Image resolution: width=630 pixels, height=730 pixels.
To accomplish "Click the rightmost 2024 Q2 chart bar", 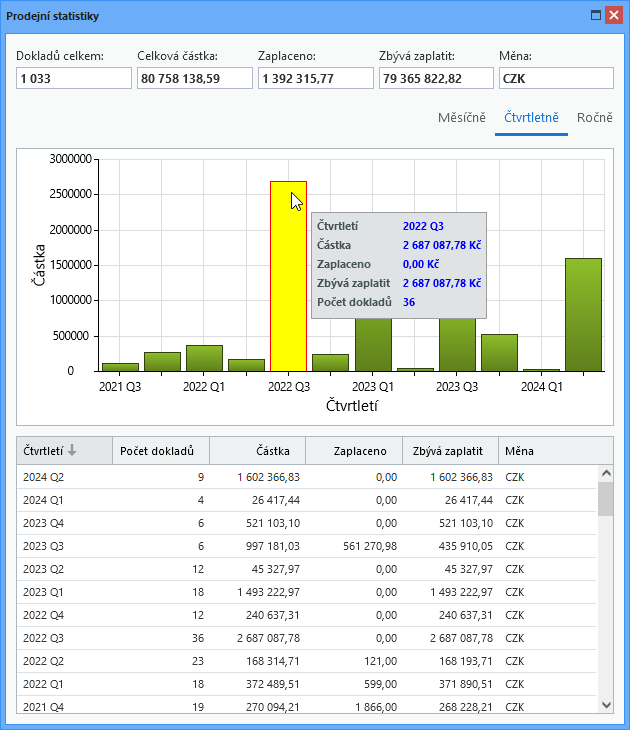I will click(583, 315).
